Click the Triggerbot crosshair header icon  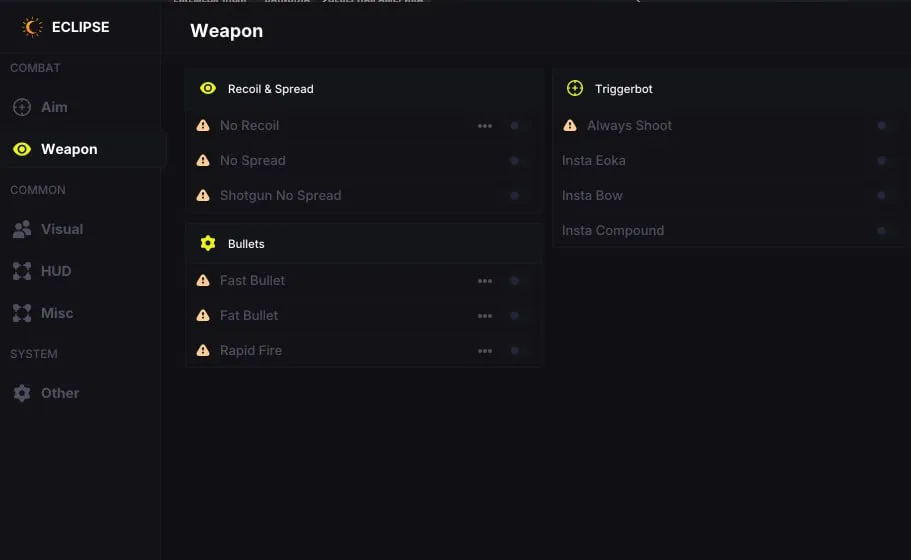[x=575, y=88]
